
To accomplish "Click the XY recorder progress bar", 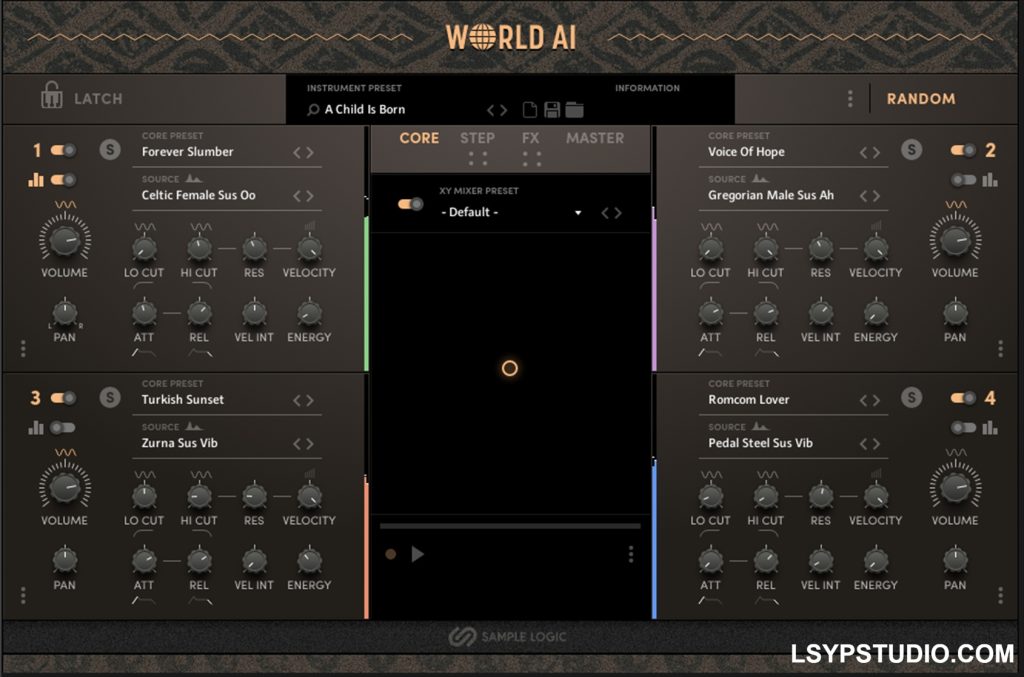I will [x=510, y=526].
